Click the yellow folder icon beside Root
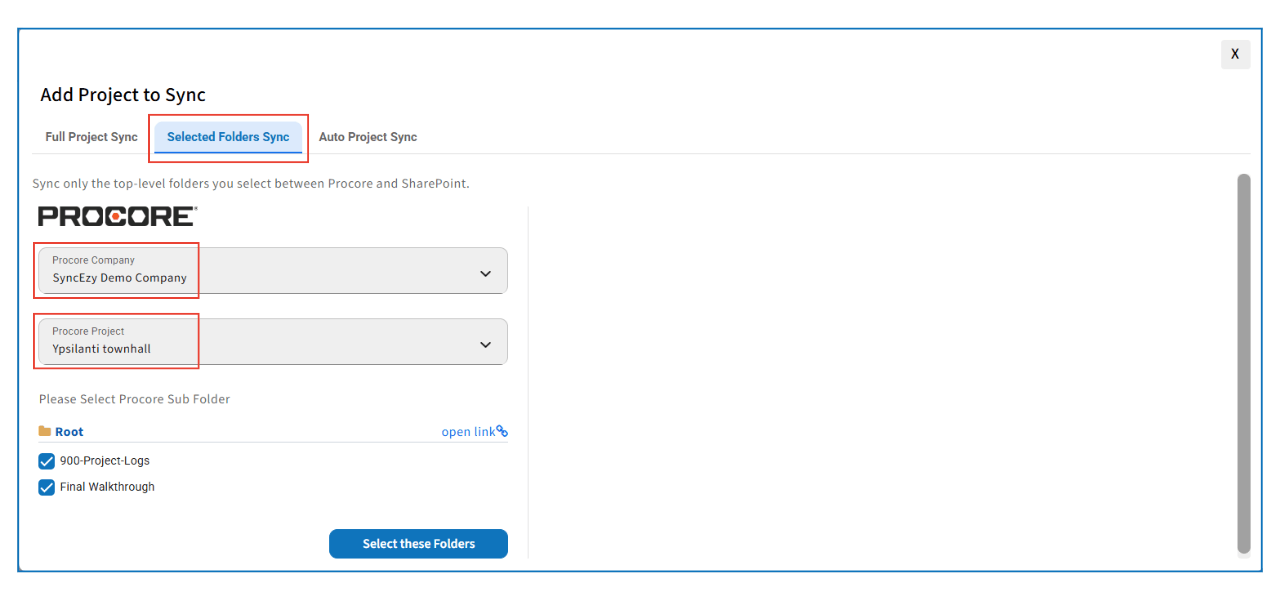The width and height of the screenshot is (1280, 600). (46, 431)
